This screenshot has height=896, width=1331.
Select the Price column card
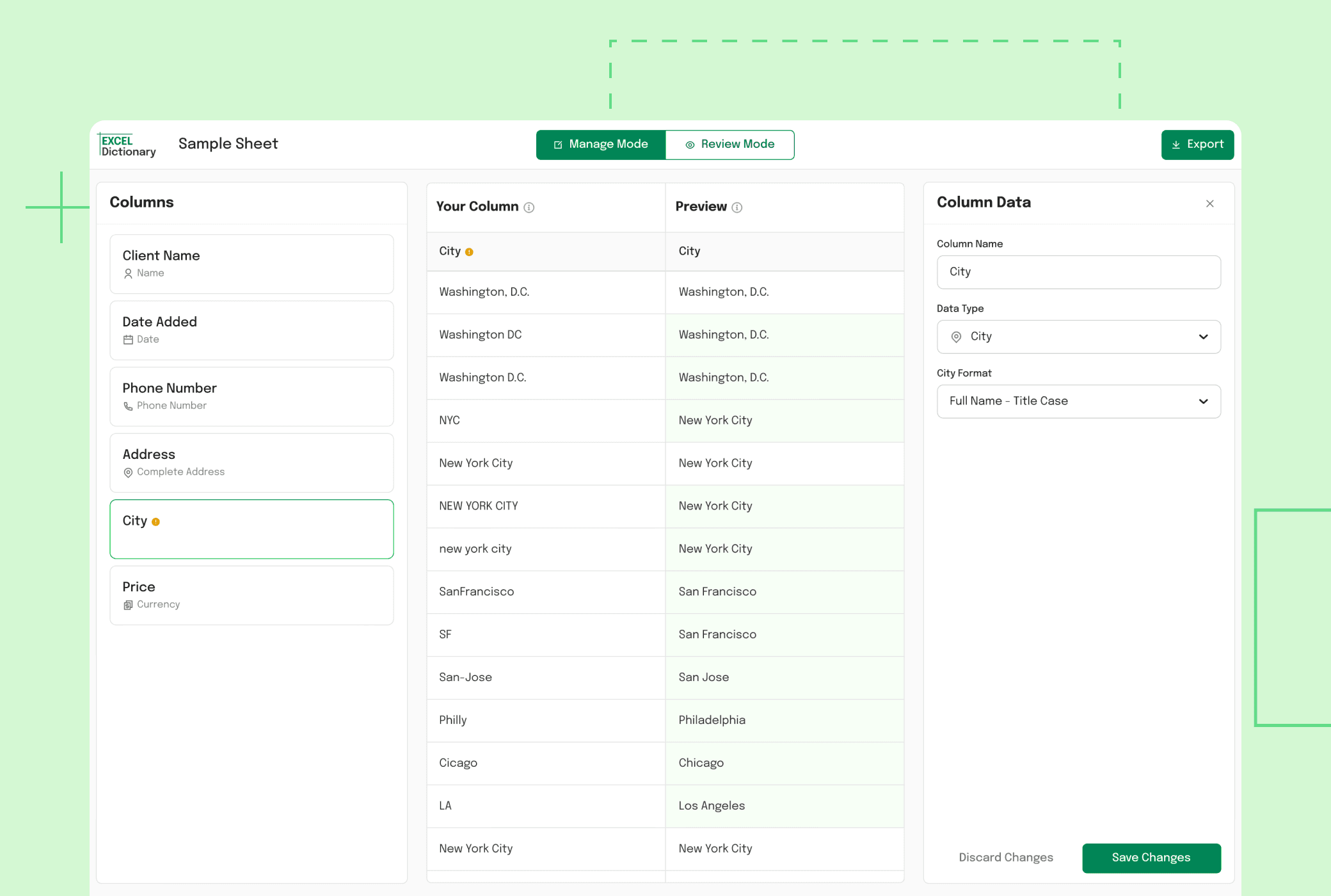click(251, 595)
